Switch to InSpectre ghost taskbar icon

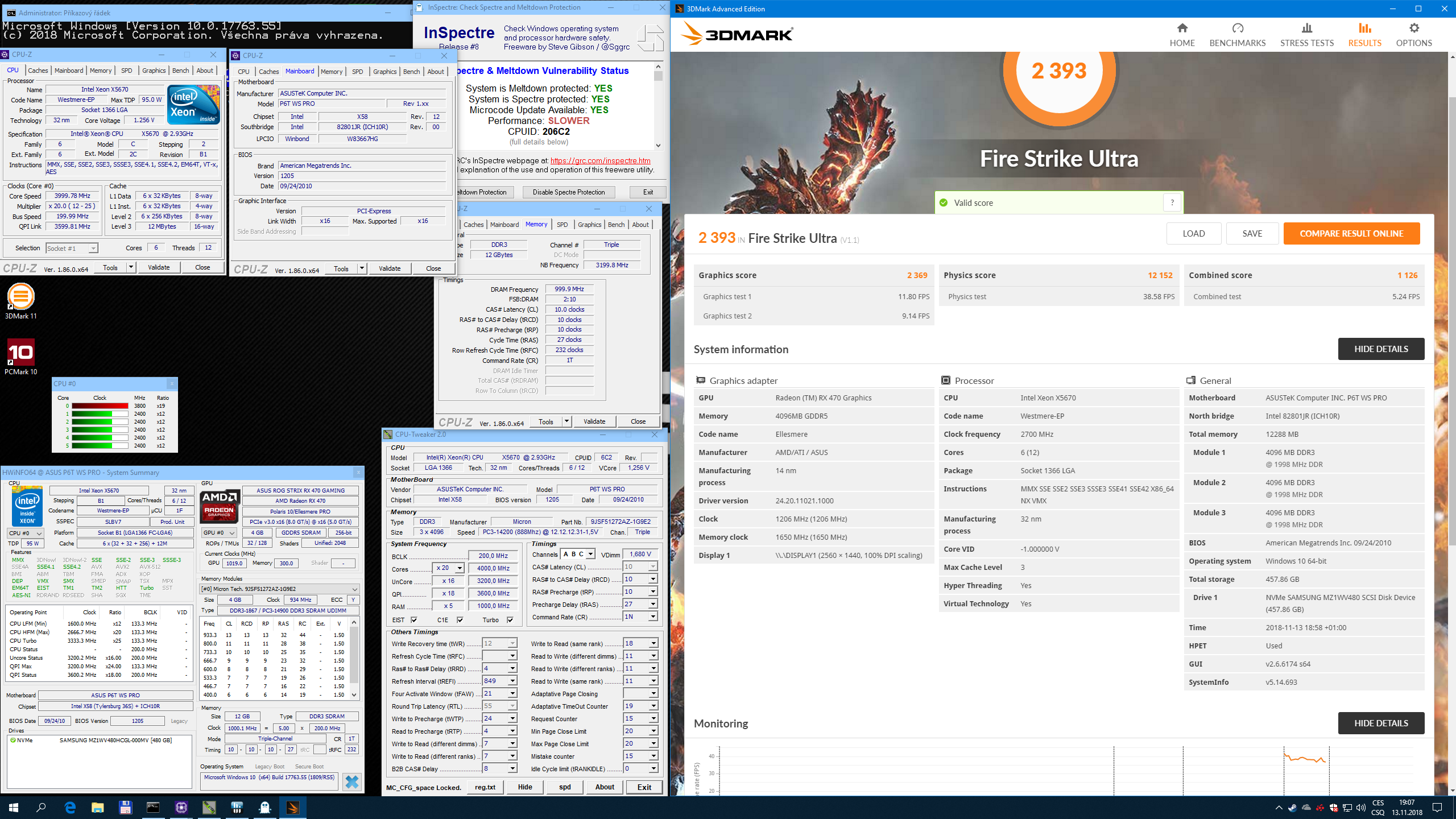coord(265,807)
